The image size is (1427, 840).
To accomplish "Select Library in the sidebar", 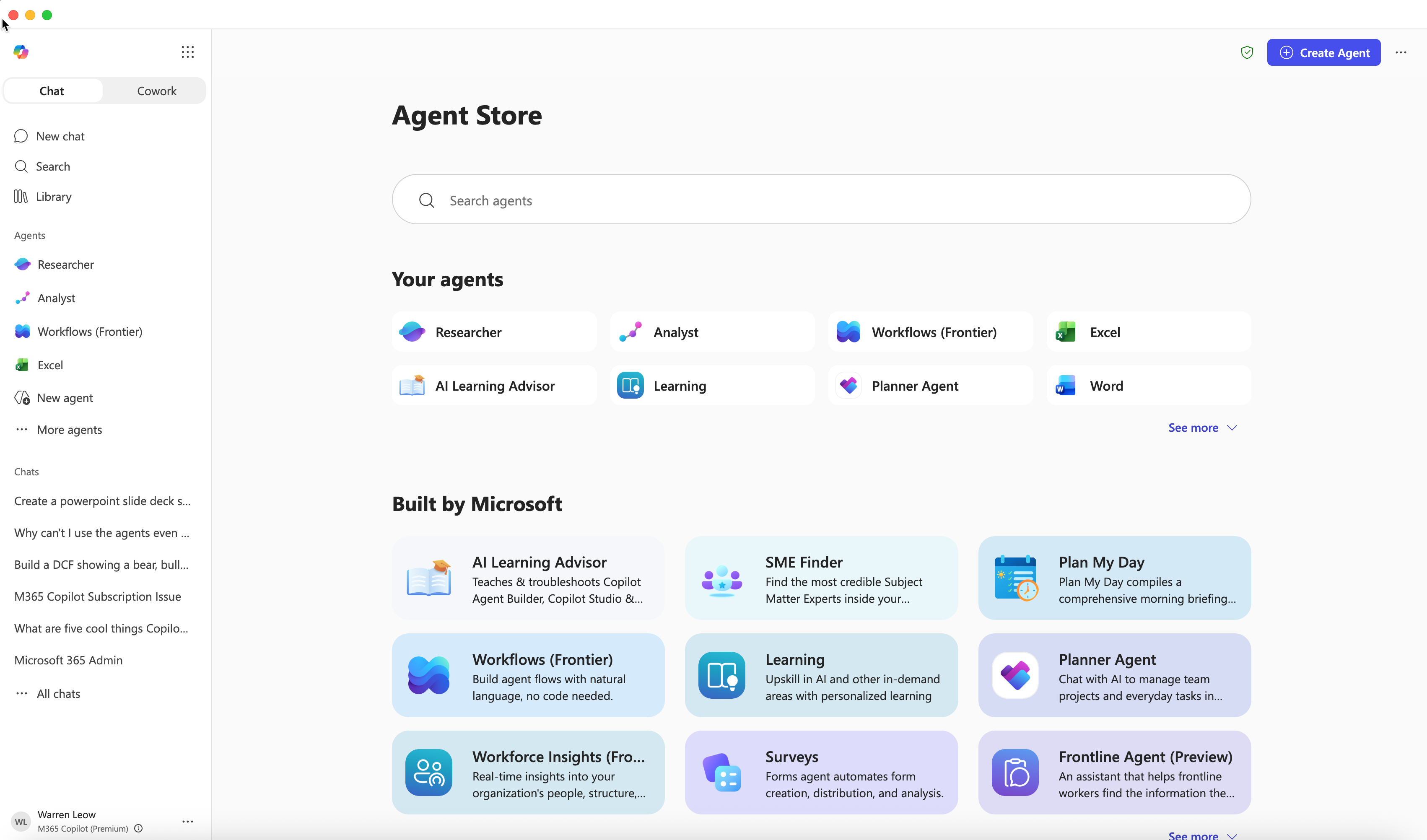I will point(105,197).
